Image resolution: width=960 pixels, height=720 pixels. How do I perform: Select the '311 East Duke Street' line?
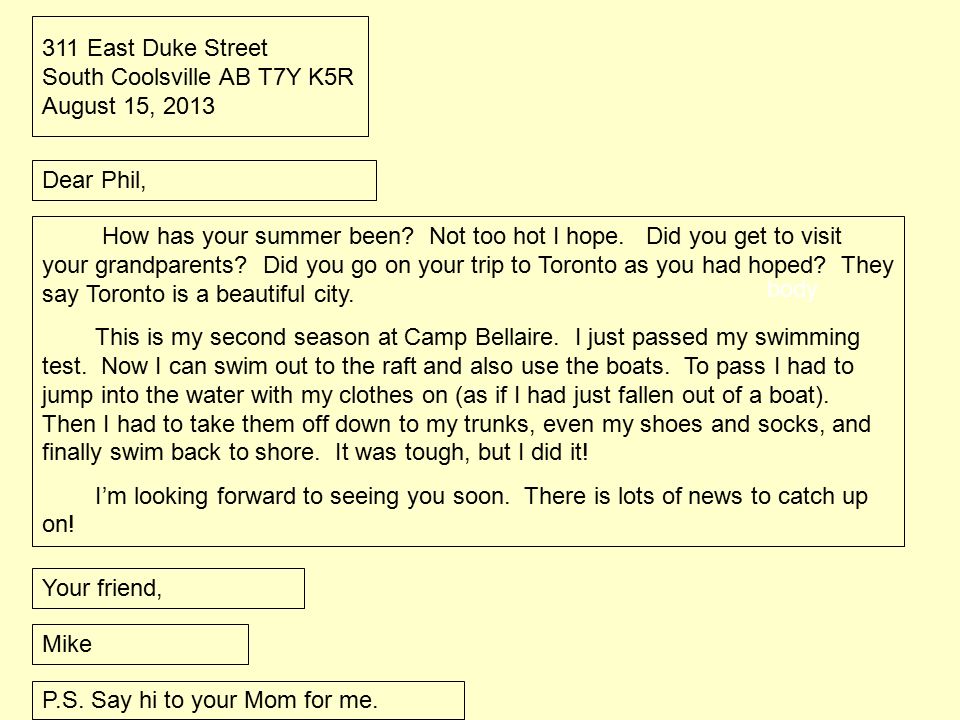coord(155,48)
